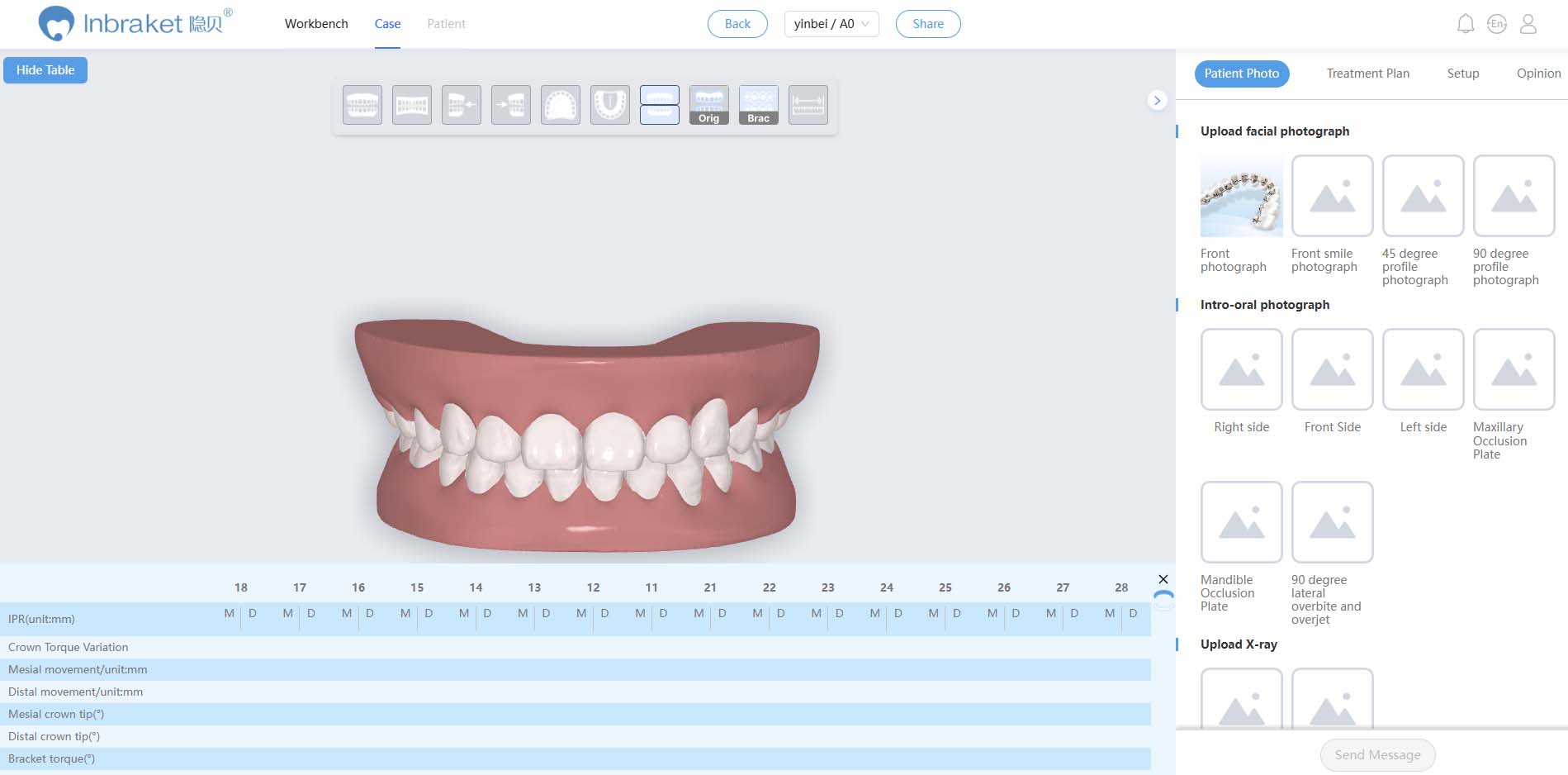Upload the Front Side intra-oral photo
The height and width of the screenshot is (775, 1568).
click(1333, 369)
